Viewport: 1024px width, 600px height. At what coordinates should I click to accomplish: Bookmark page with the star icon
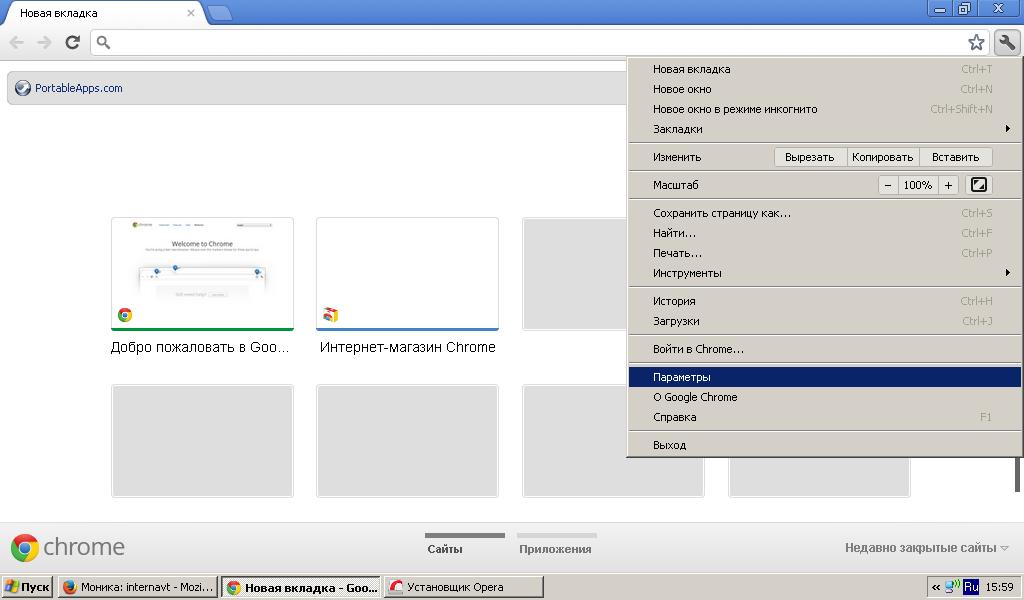click(x=976, y=42)
